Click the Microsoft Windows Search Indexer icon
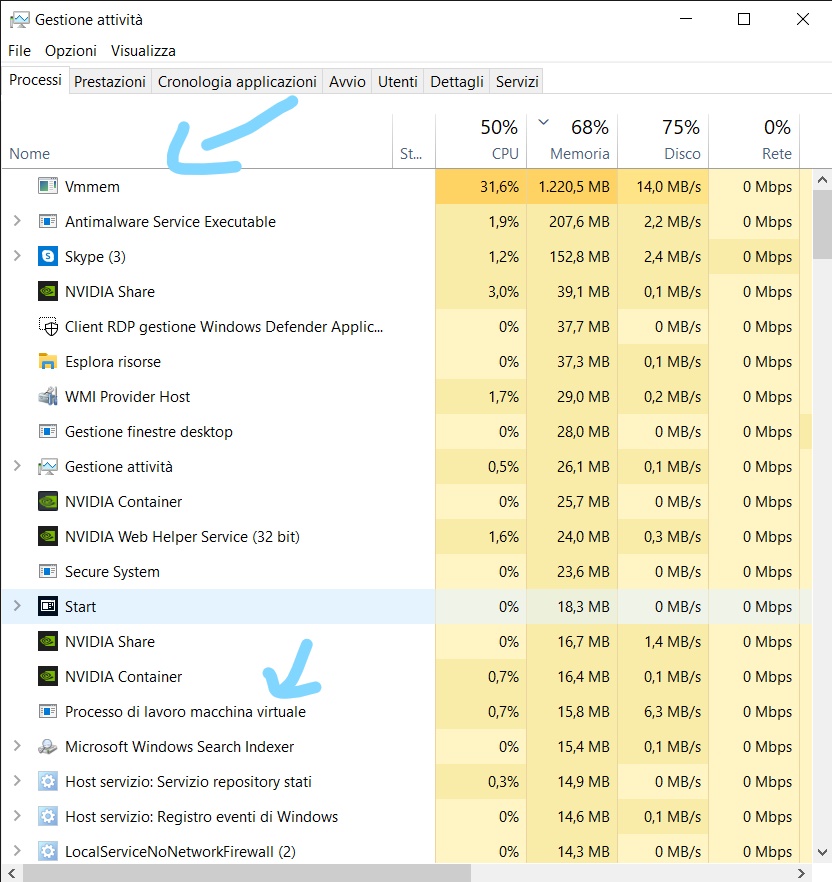This screenshot has width=832, height=882. click(x=48, y=746)
